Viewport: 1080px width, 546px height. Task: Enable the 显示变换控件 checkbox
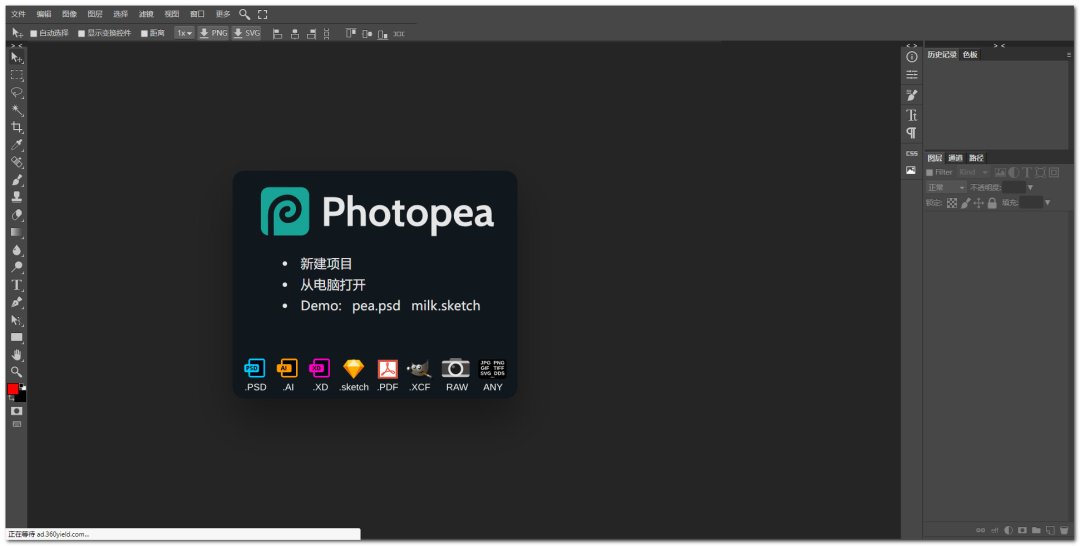pyautogui.click(x=81, y=33)
